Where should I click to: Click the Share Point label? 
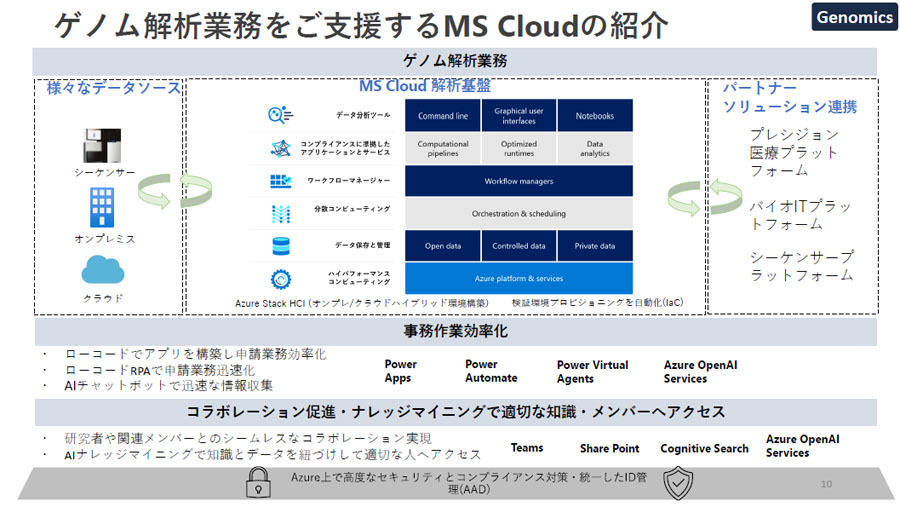click(609, 448)
